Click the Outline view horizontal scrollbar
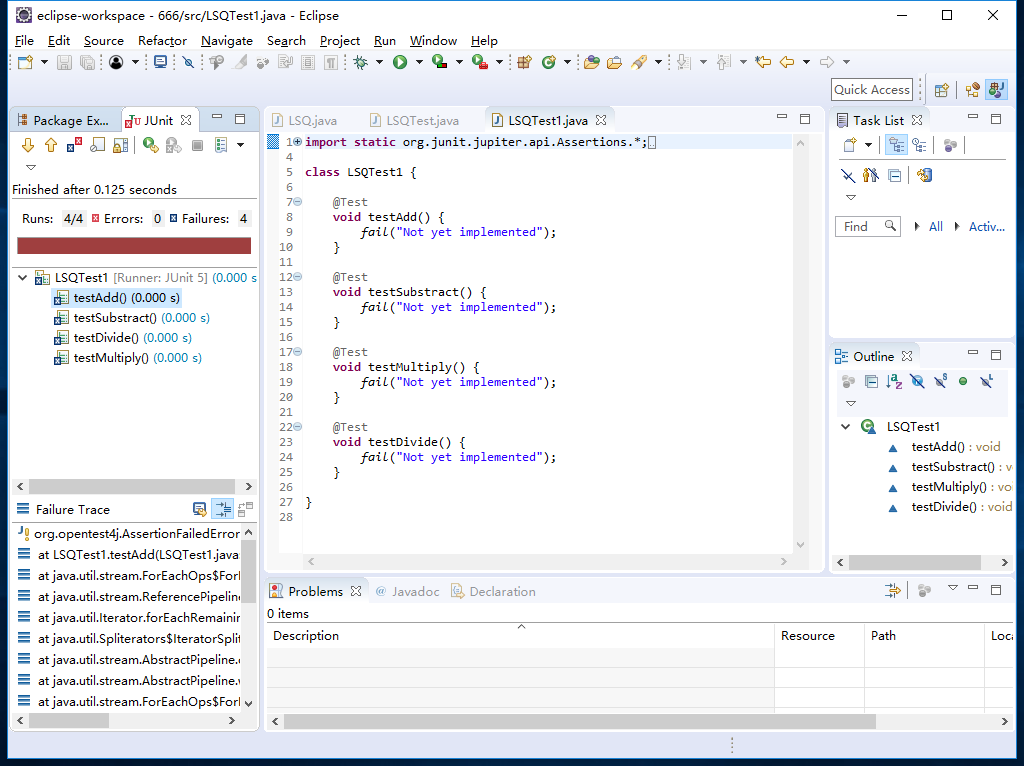This screenshot has height=766, width=1024. click(x=914, y=562)
